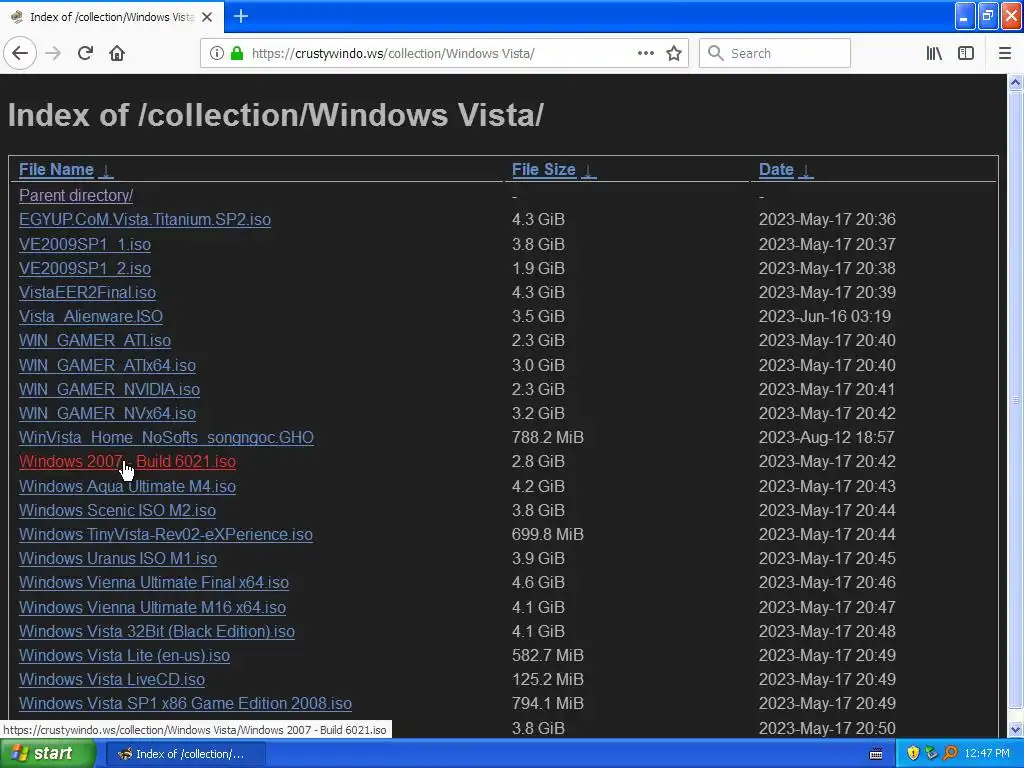Click Vista_Alienware.ISO link

pos(91,316)
